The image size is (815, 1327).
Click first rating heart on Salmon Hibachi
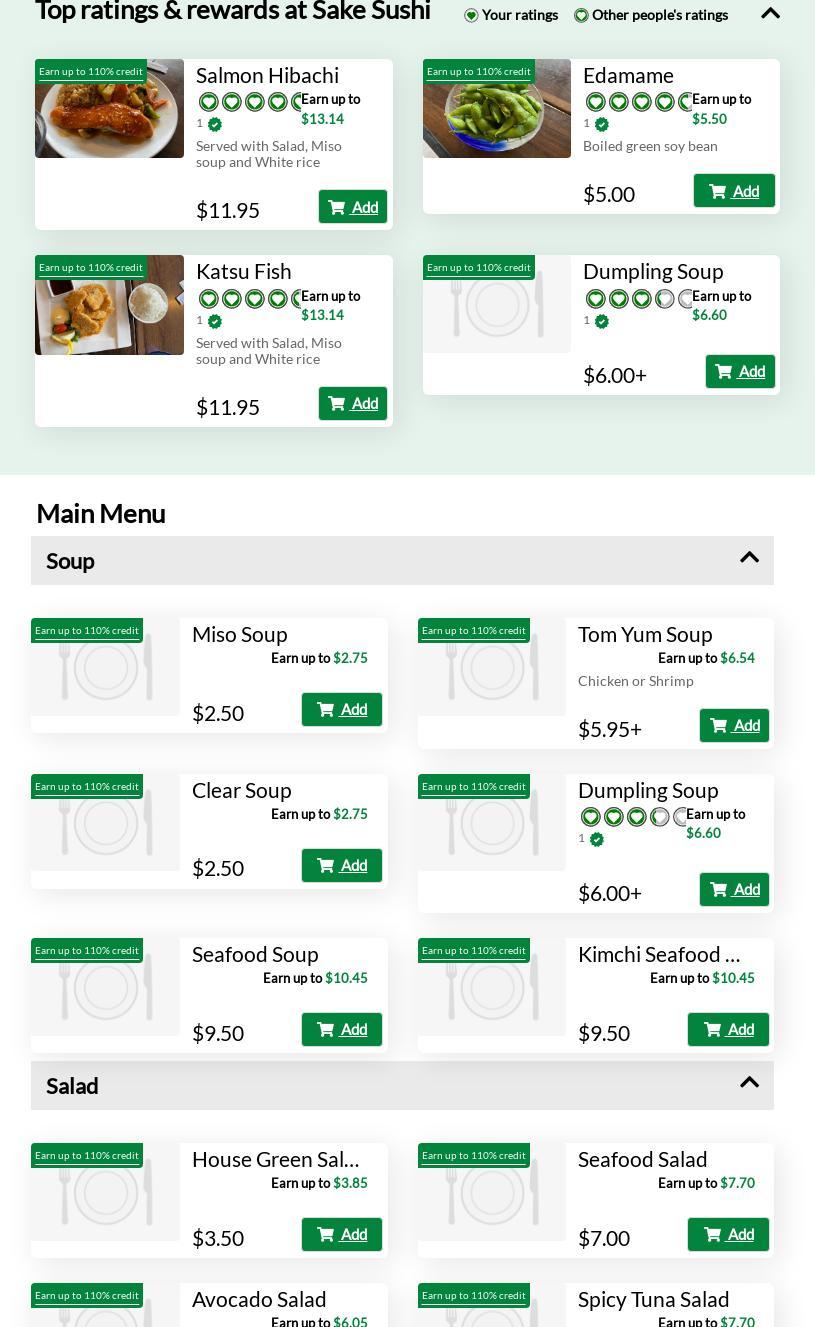[x=208, y=102]
